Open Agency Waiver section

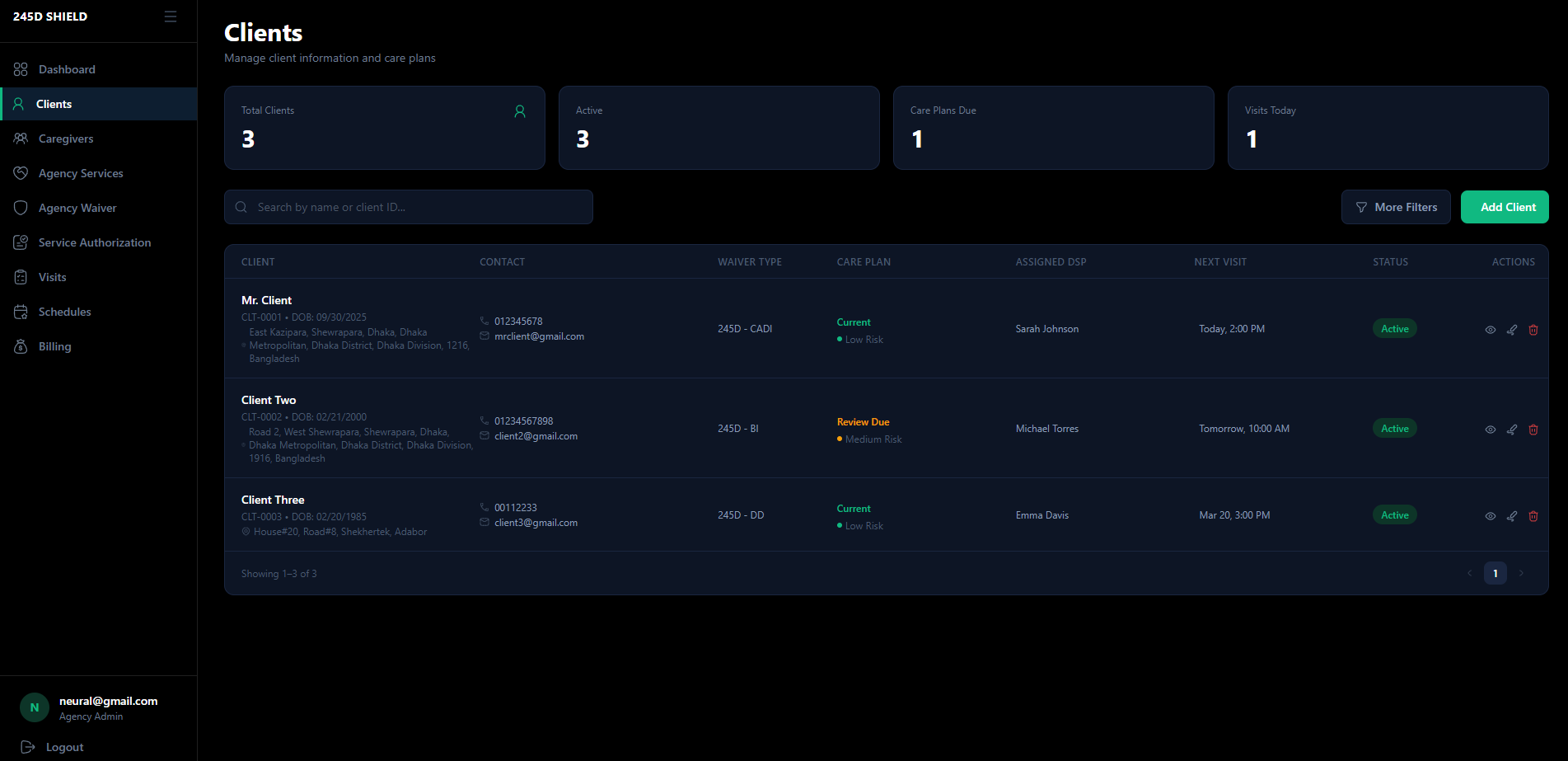coord(99,208)
